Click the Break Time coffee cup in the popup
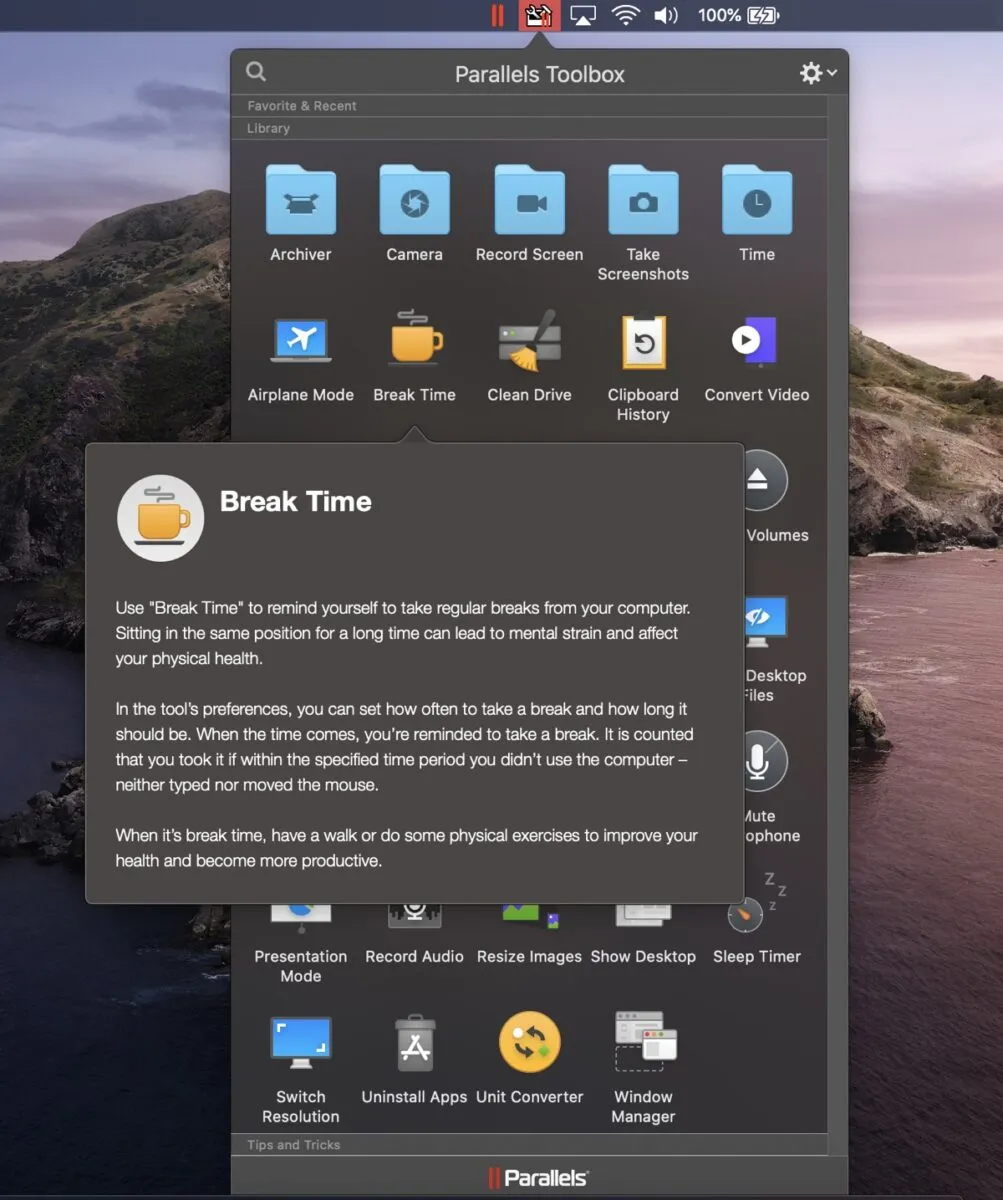1003x1200 pixels. pyautogui.click(x=160, y=517)
